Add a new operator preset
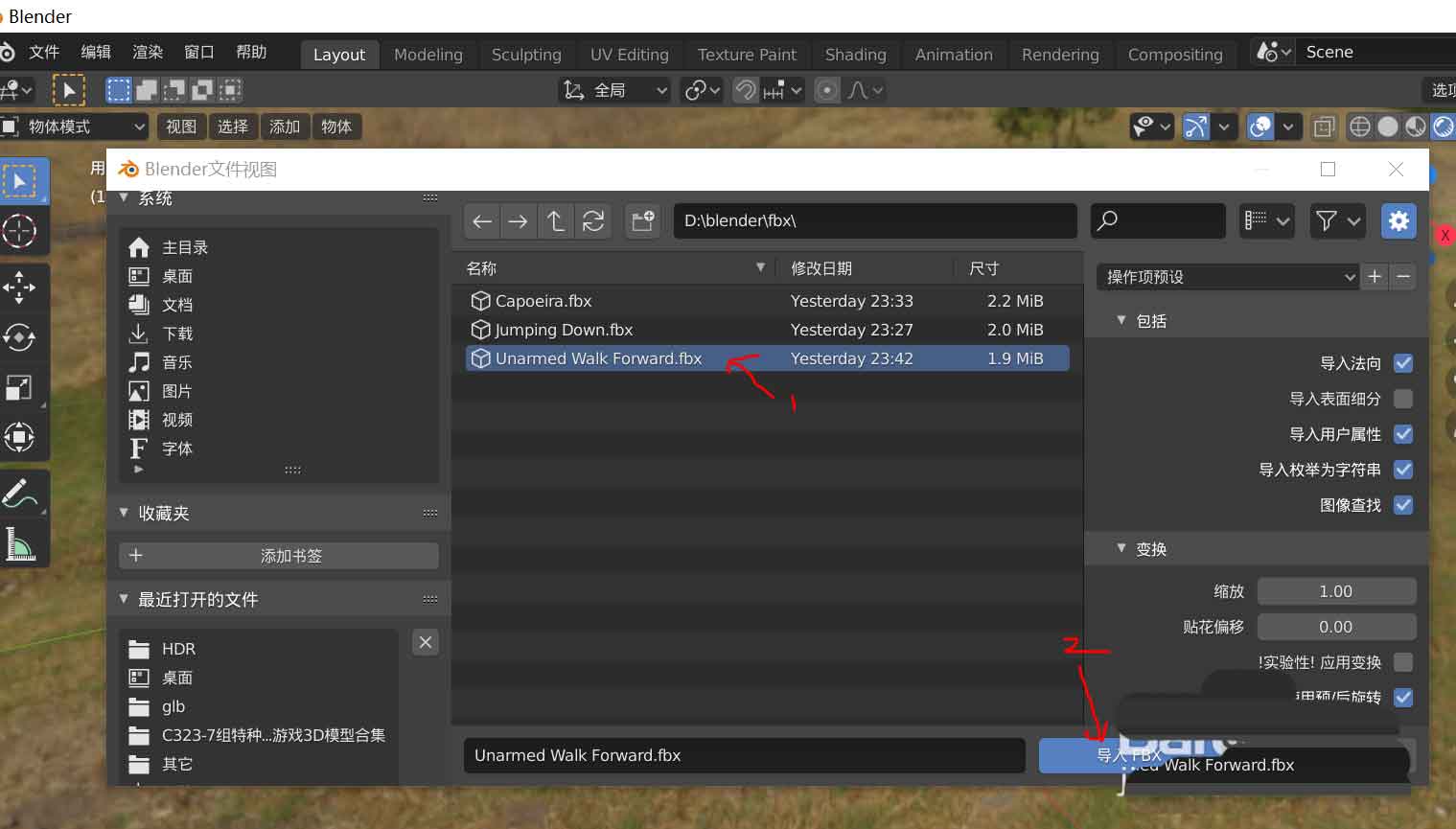 click(x=1375, y=277)
